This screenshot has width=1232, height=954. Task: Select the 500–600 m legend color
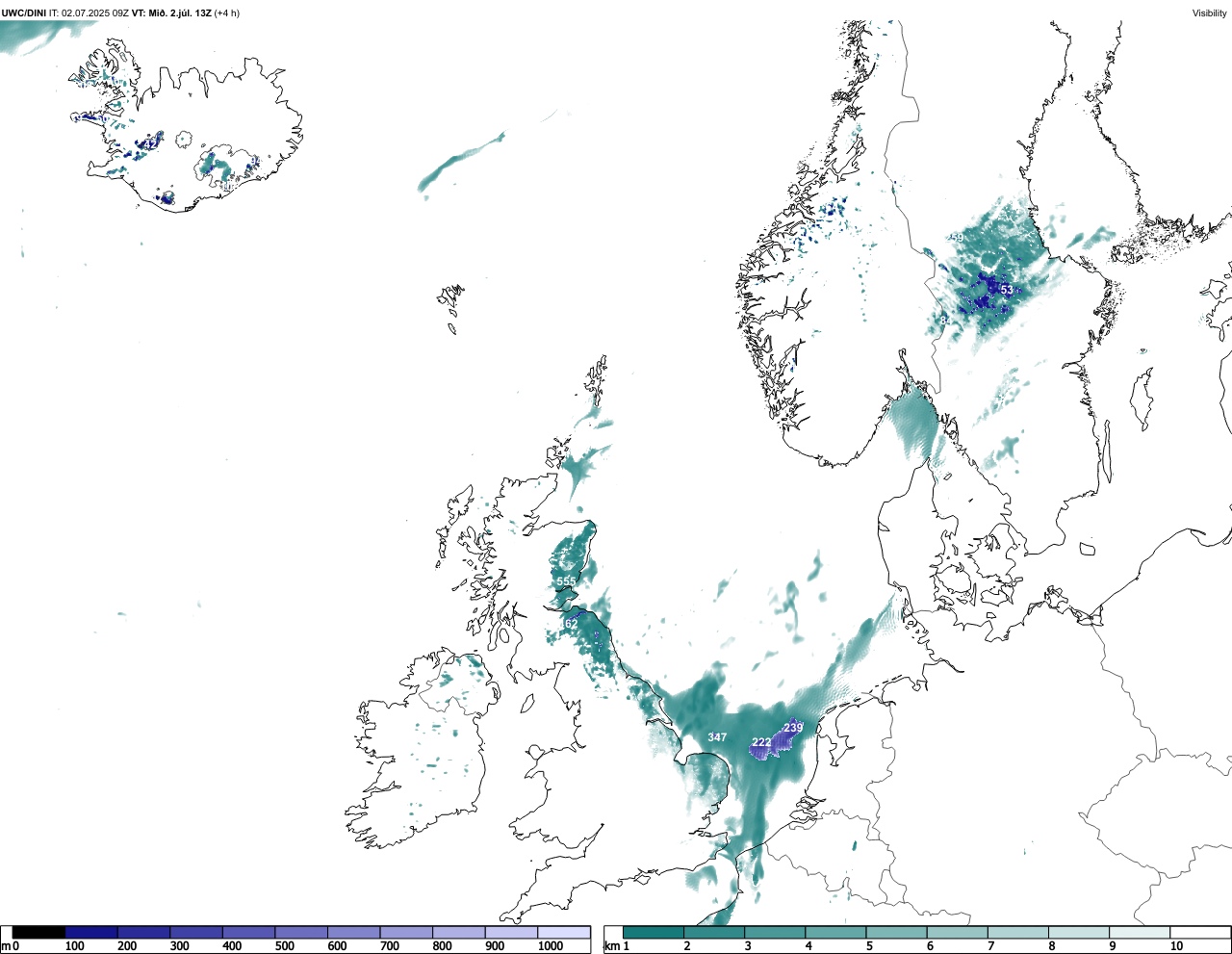pos(301,932)
